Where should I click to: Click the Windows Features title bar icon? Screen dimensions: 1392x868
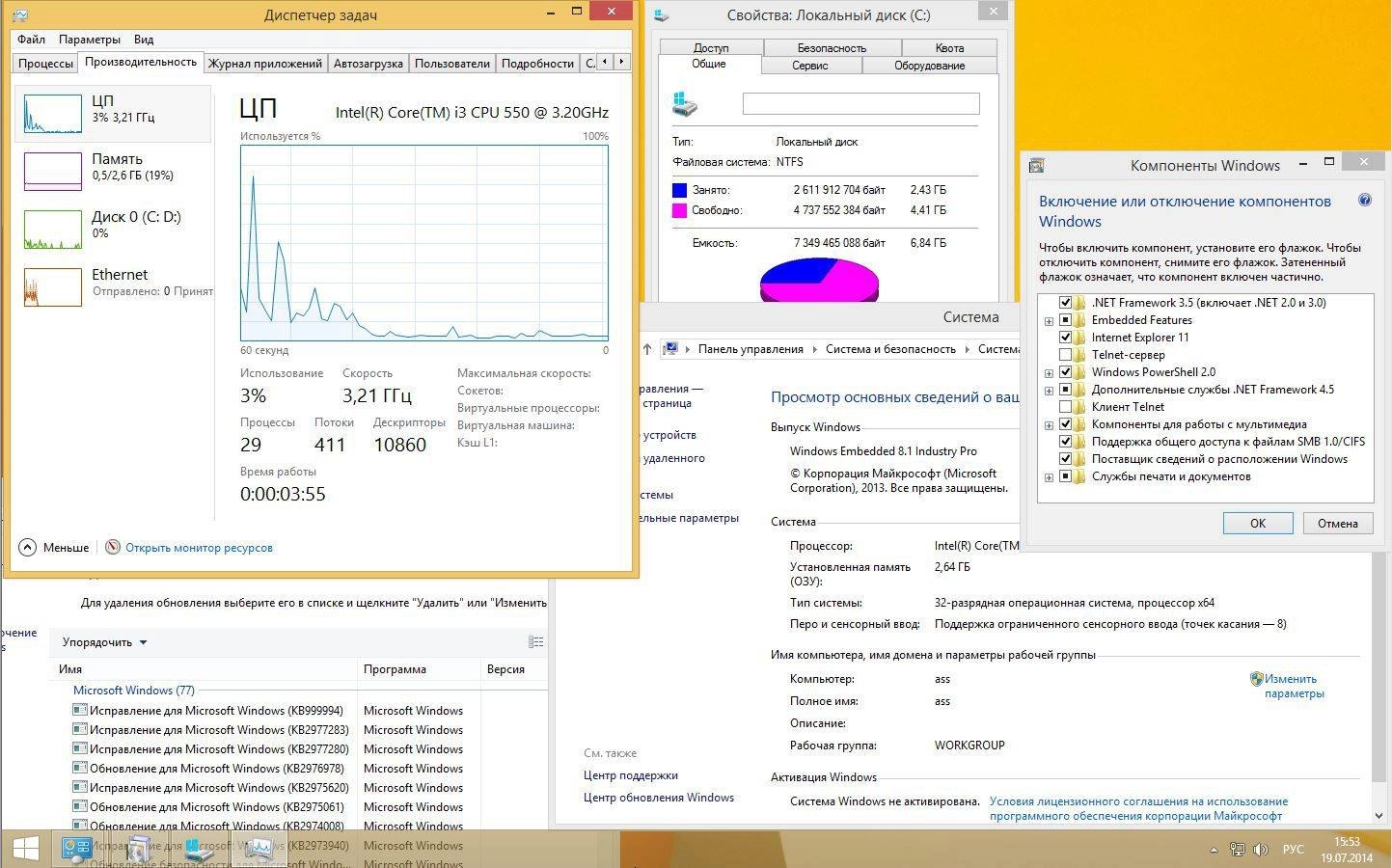pyautogui.click(x=1036, y=166)
